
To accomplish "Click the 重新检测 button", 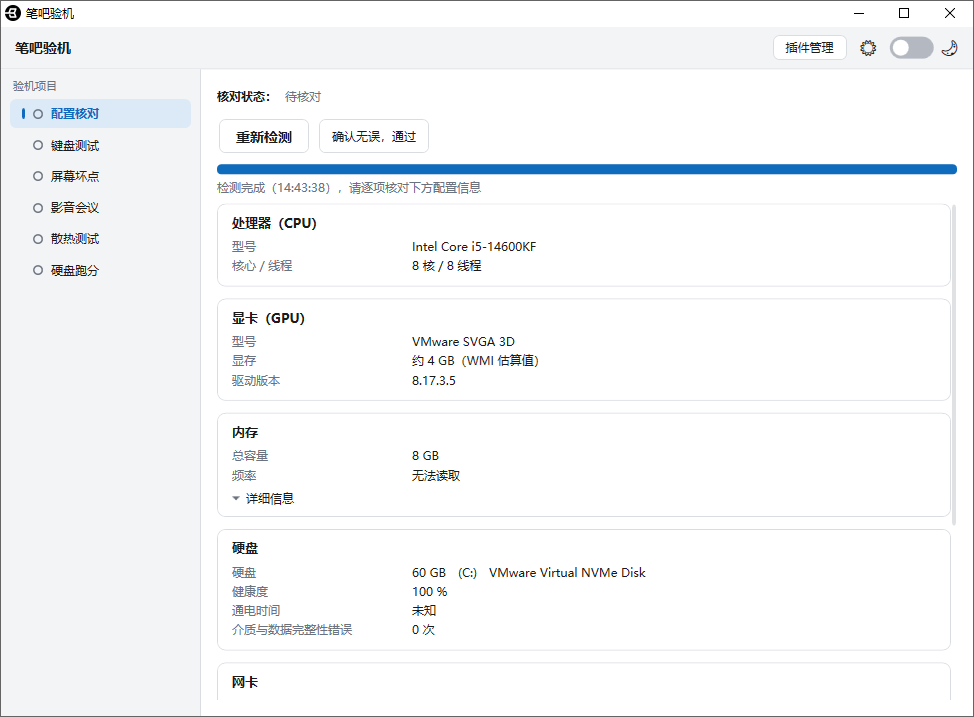I will (264, 137).
